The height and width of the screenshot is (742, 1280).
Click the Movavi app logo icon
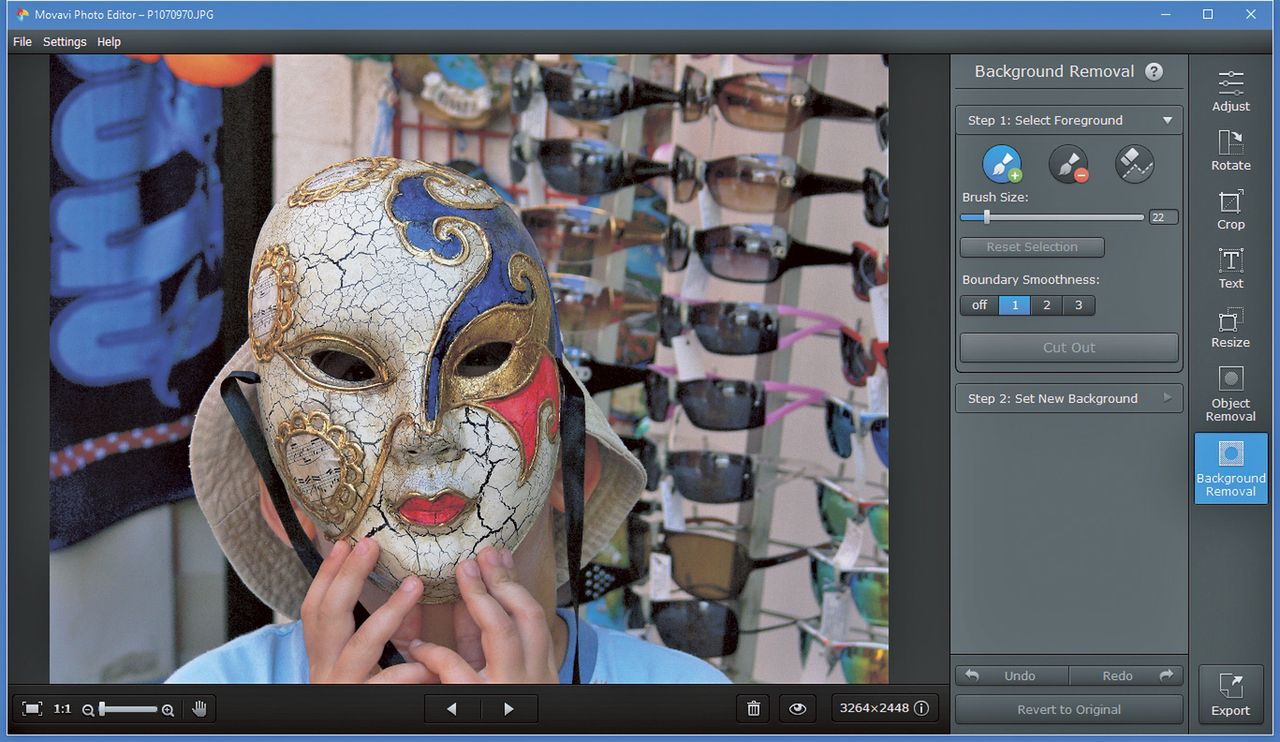click(23, 14)
